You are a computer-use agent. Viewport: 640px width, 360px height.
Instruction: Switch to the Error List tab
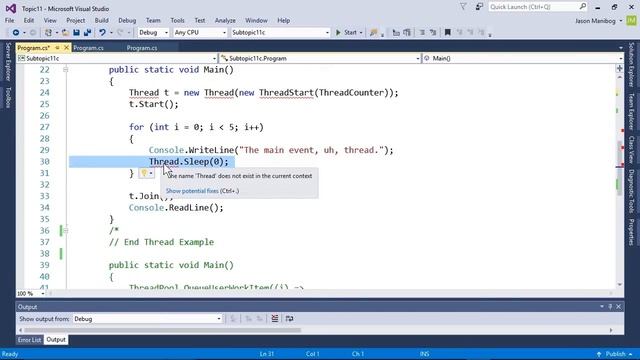[x=29, y=340]
